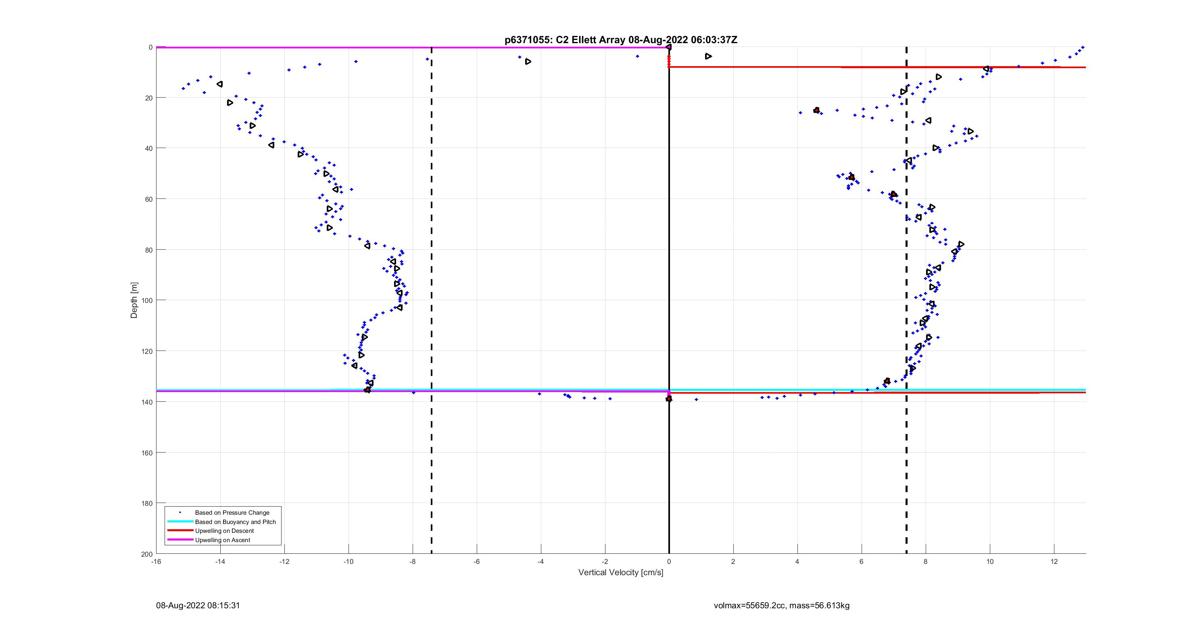Image resolution: width=1200 pixels, height=622 pixels.
Task: Click the velocity axis tick label '0'
Action: (669, 562)
